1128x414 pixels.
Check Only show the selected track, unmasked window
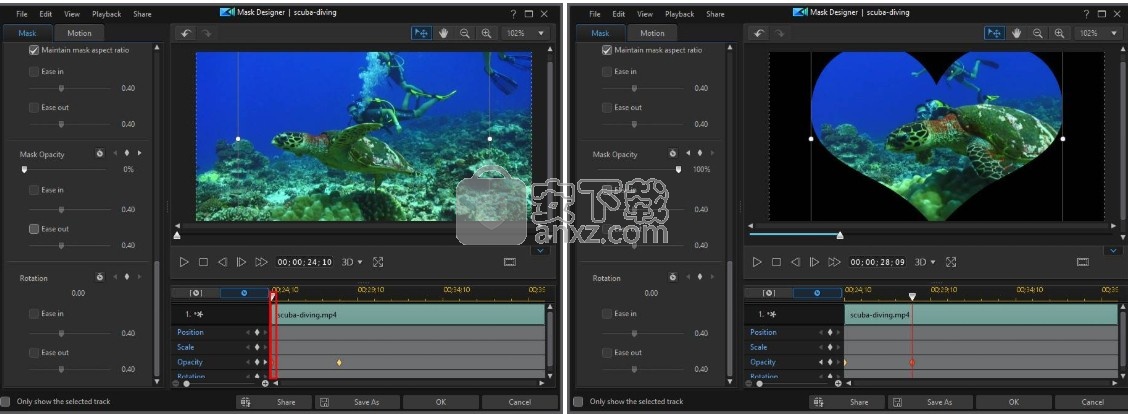pos(6,402)
